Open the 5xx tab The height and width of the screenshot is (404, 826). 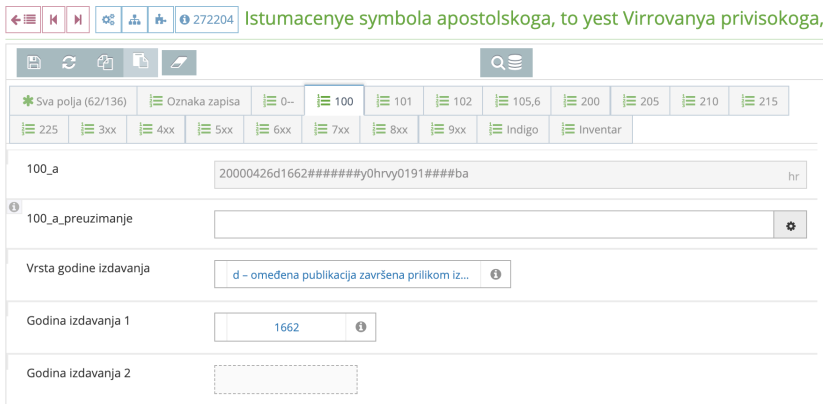pos(215,130)
